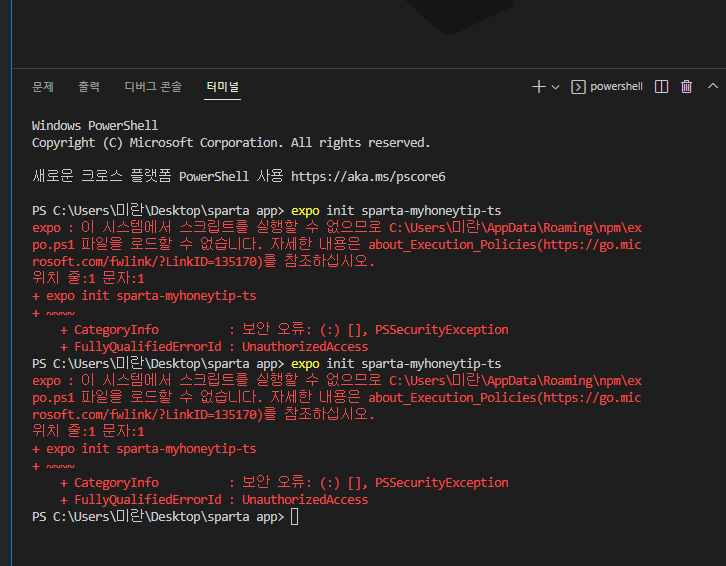Expand the new terminal launch profile dropdown
This screenshot has height=566, width=726.
(556, 87)
